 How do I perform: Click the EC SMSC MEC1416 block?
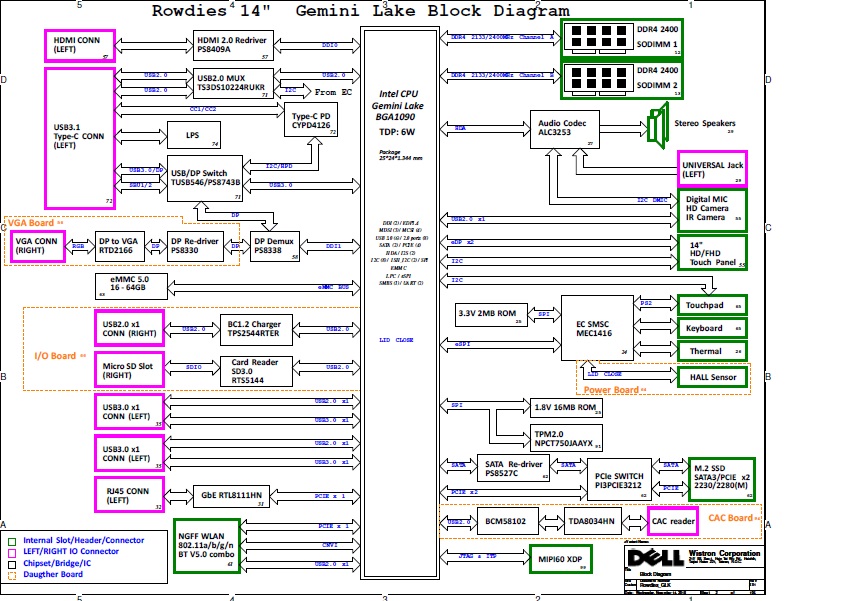coord(597,328)
